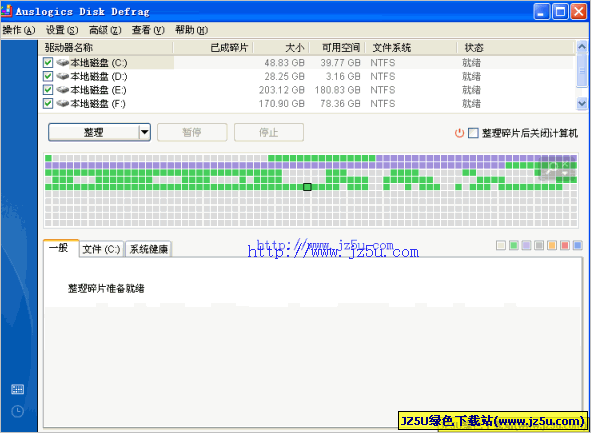Minimize the Auslogics Disk Defrag window
This screenshot has height=433, width=591.
[x=542, y=11]
